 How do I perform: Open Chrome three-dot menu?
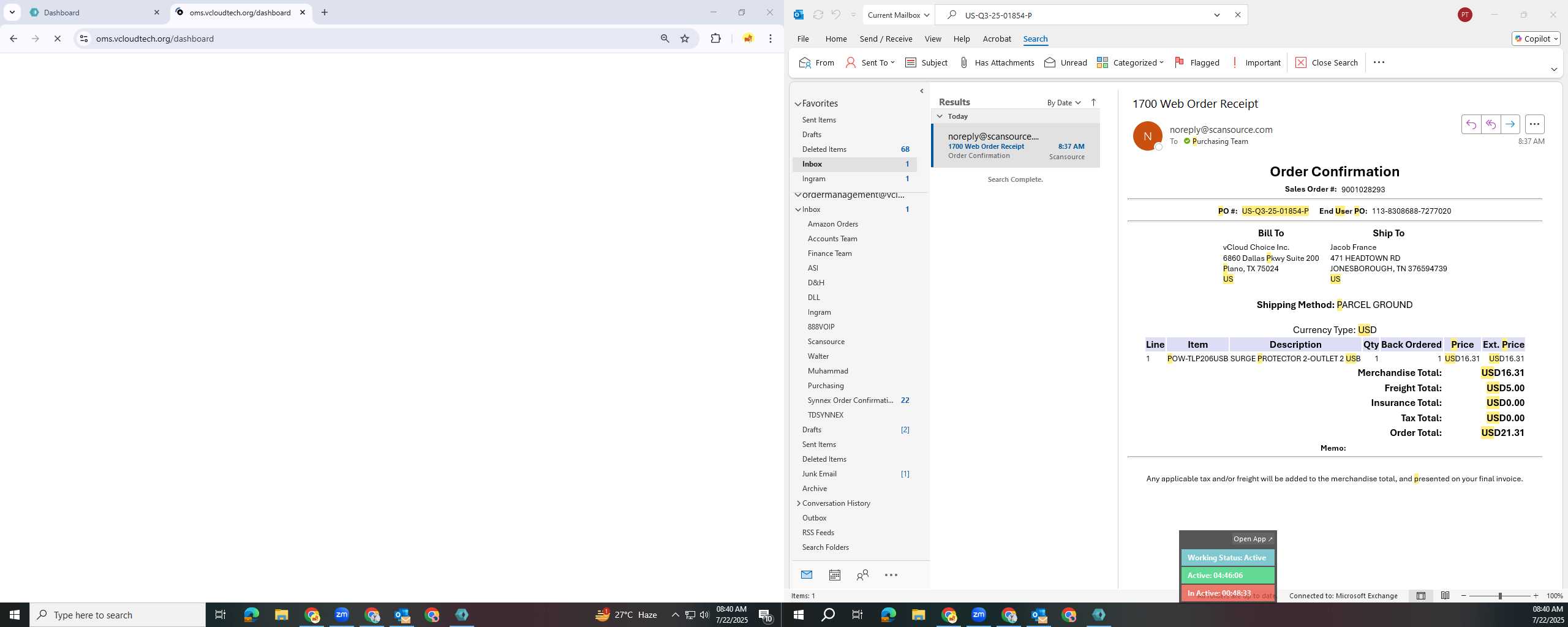771,39
